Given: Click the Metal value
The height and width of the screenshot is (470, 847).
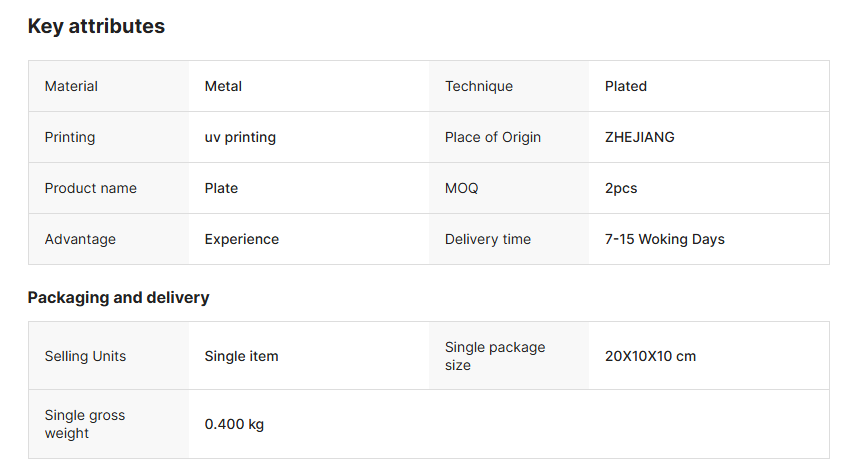Looking at the screenshot, I should coord(223,87).
